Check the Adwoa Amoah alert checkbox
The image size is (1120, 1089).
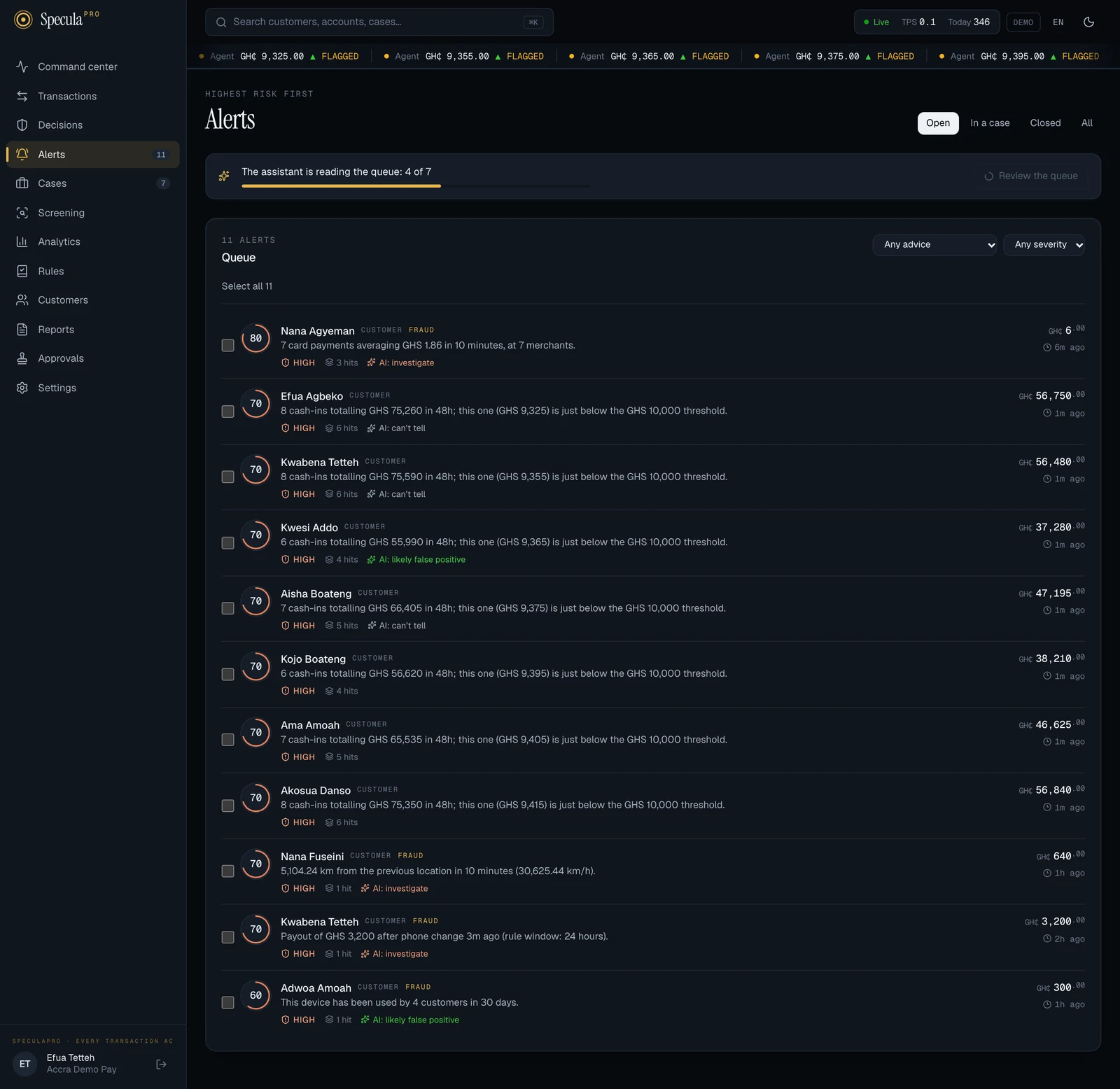tap(227, 1002)
